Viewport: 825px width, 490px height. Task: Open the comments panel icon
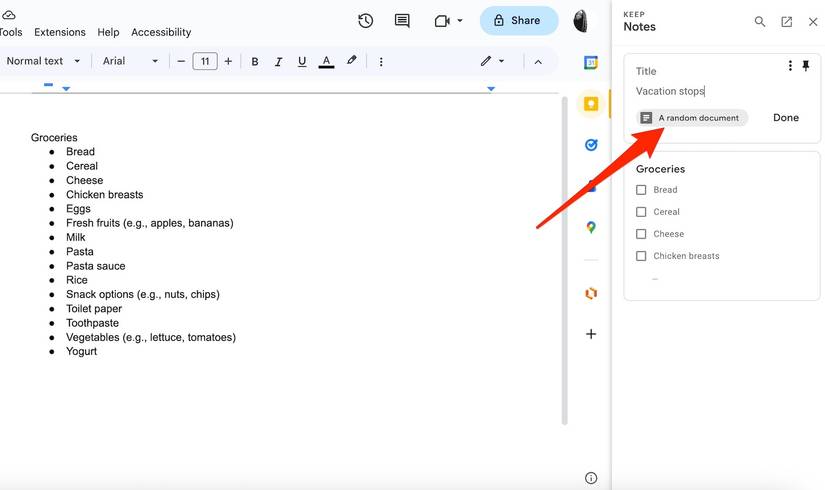[x=402, y=21]
